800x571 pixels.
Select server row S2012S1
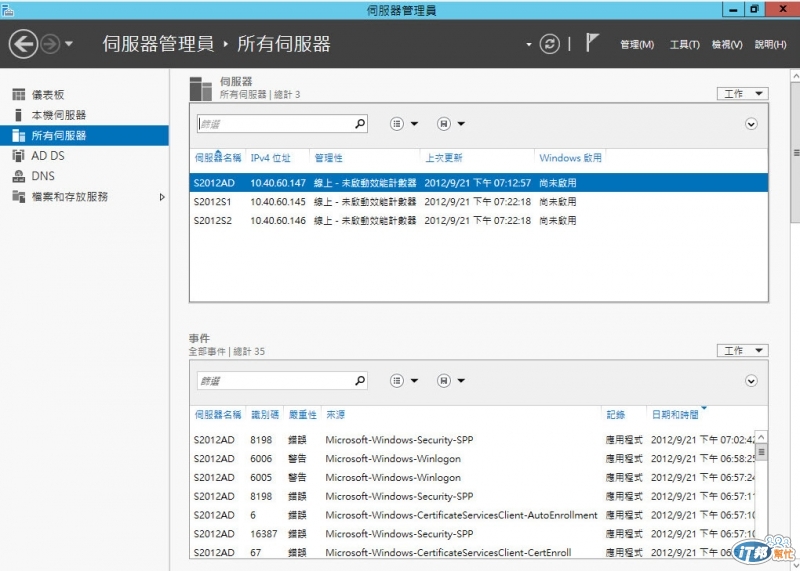[x=479, y=202]
